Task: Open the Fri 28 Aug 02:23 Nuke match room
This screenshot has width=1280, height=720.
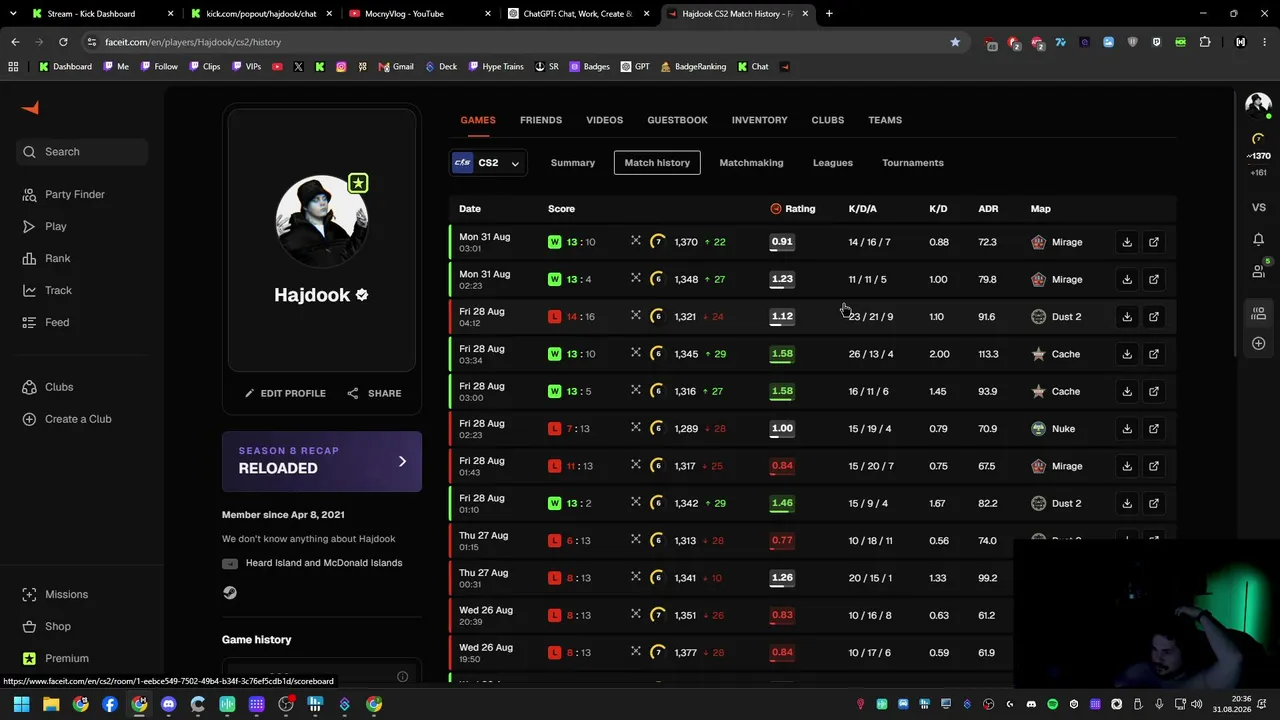Action: click(x=1154, y=429)
